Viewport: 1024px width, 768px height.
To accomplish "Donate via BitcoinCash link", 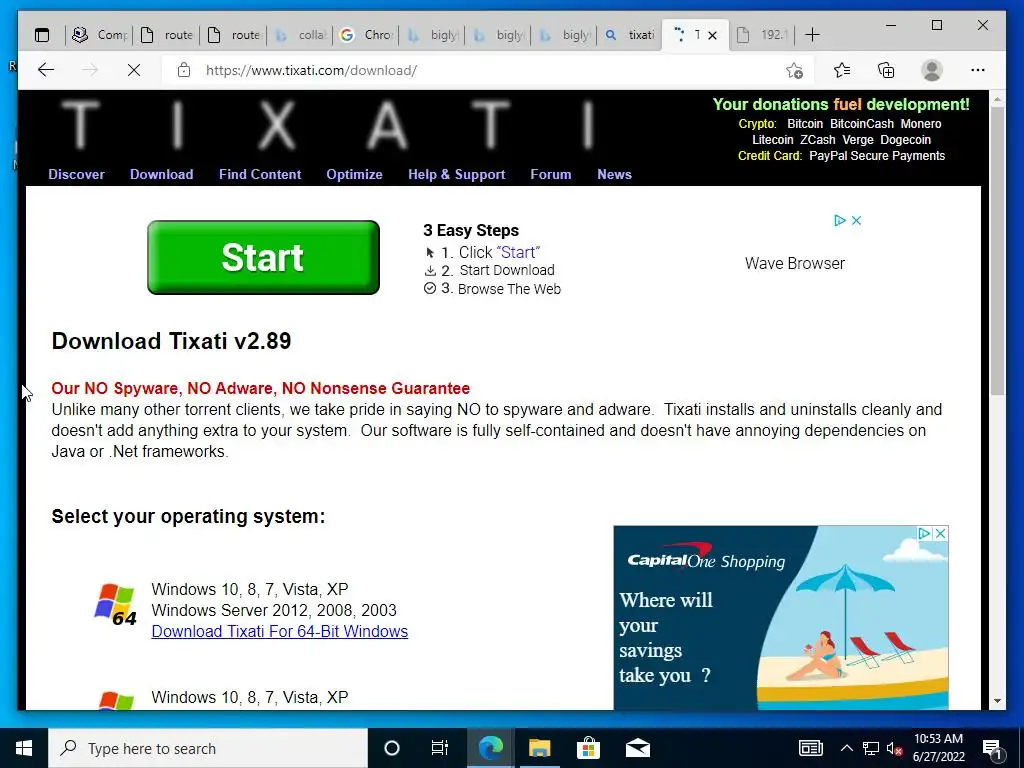I will [862, 124].
